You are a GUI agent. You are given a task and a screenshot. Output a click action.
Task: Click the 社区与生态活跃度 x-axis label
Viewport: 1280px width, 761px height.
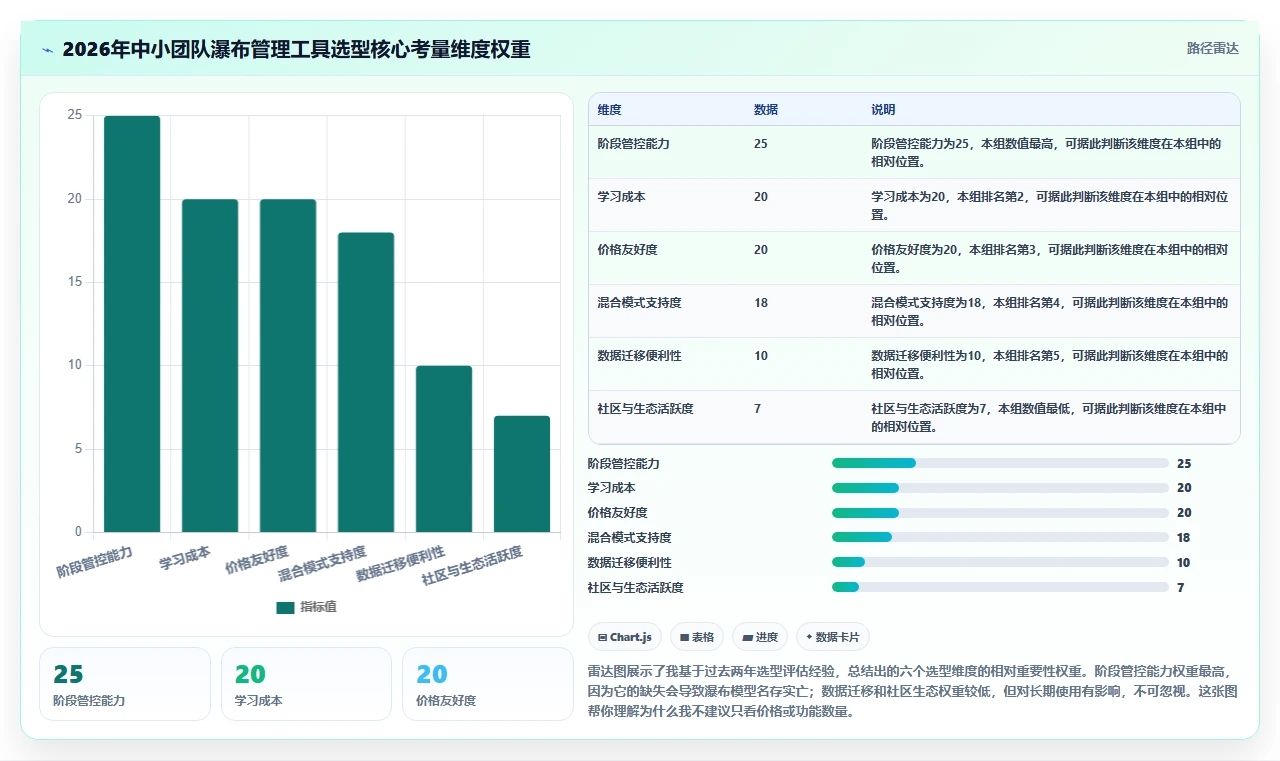tap(472, 566)
